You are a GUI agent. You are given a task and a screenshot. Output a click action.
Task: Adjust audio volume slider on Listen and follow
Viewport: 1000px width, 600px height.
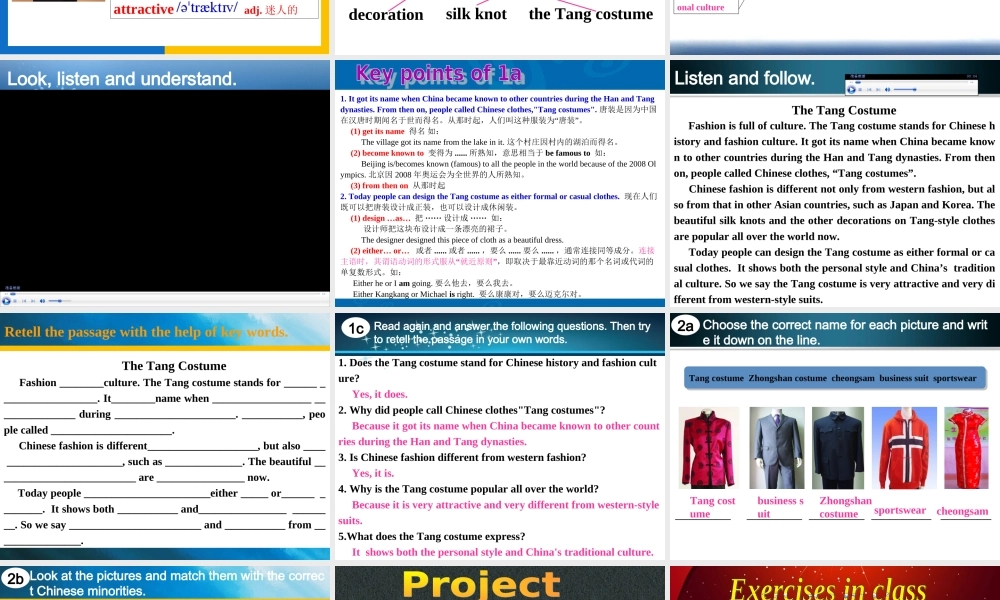[x=905, y=89]
